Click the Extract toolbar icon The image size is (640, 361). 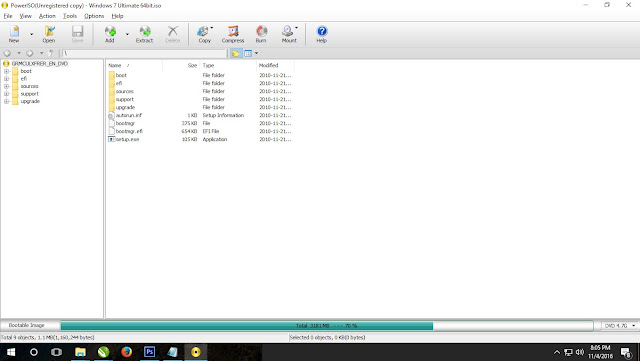pyautogui.click(x=144, y=34)
